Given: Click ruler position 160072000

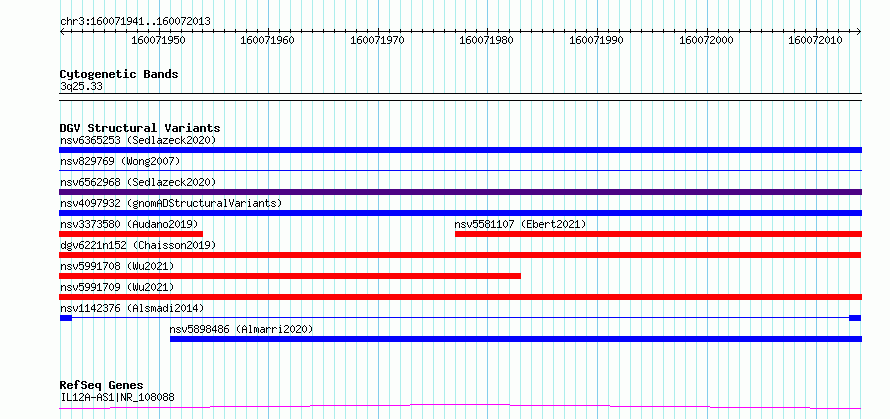Looking at the screenshot, I should [x=707, y=40].
